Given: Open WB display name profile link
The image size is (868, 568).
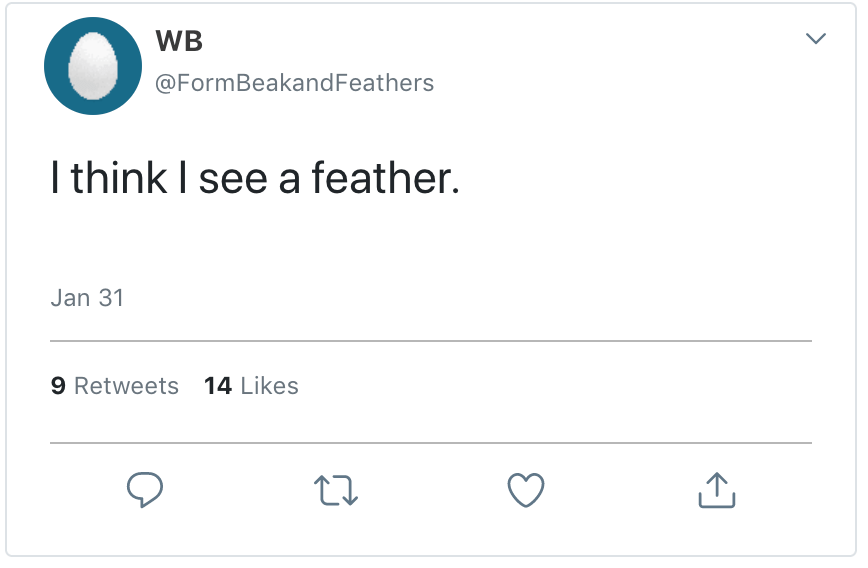Looking at the screenshot, I should pos(180,42).
